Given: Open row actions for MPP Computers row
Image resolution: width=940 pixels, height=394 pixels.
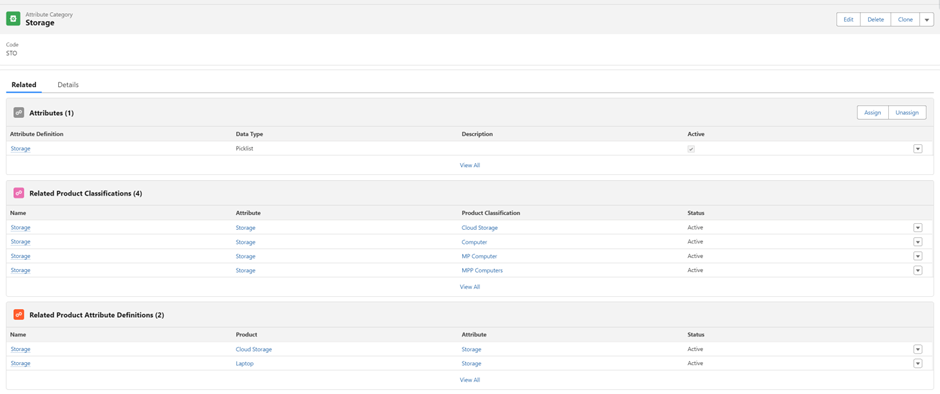Looking at the screenshot, I should pyautogui.click(x=917, y=270).
